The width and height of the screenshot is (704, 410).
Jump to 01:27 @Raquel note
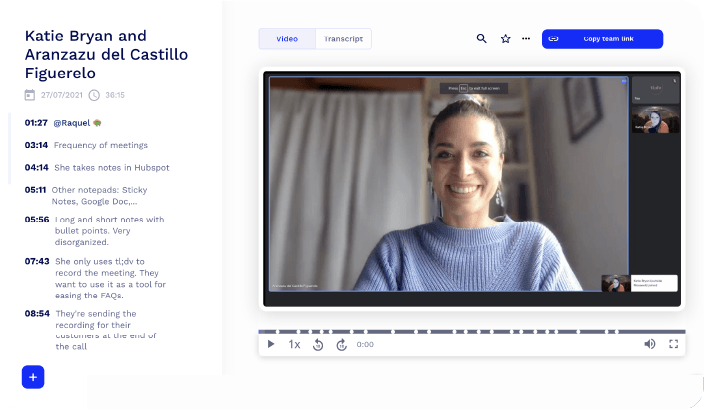36,123
